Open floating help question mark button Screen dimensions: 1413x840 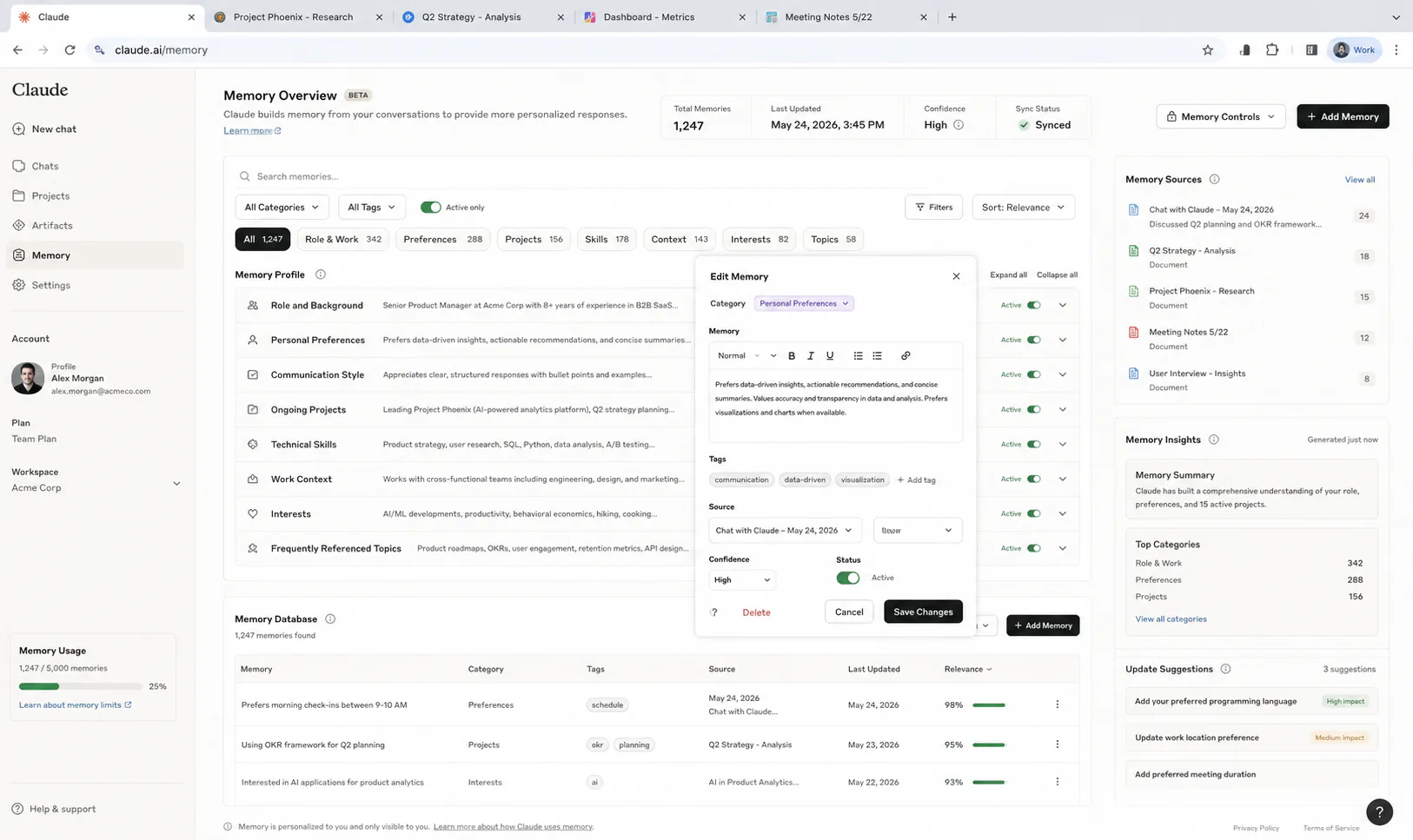pyautogui.click(x=1379, y=811)
